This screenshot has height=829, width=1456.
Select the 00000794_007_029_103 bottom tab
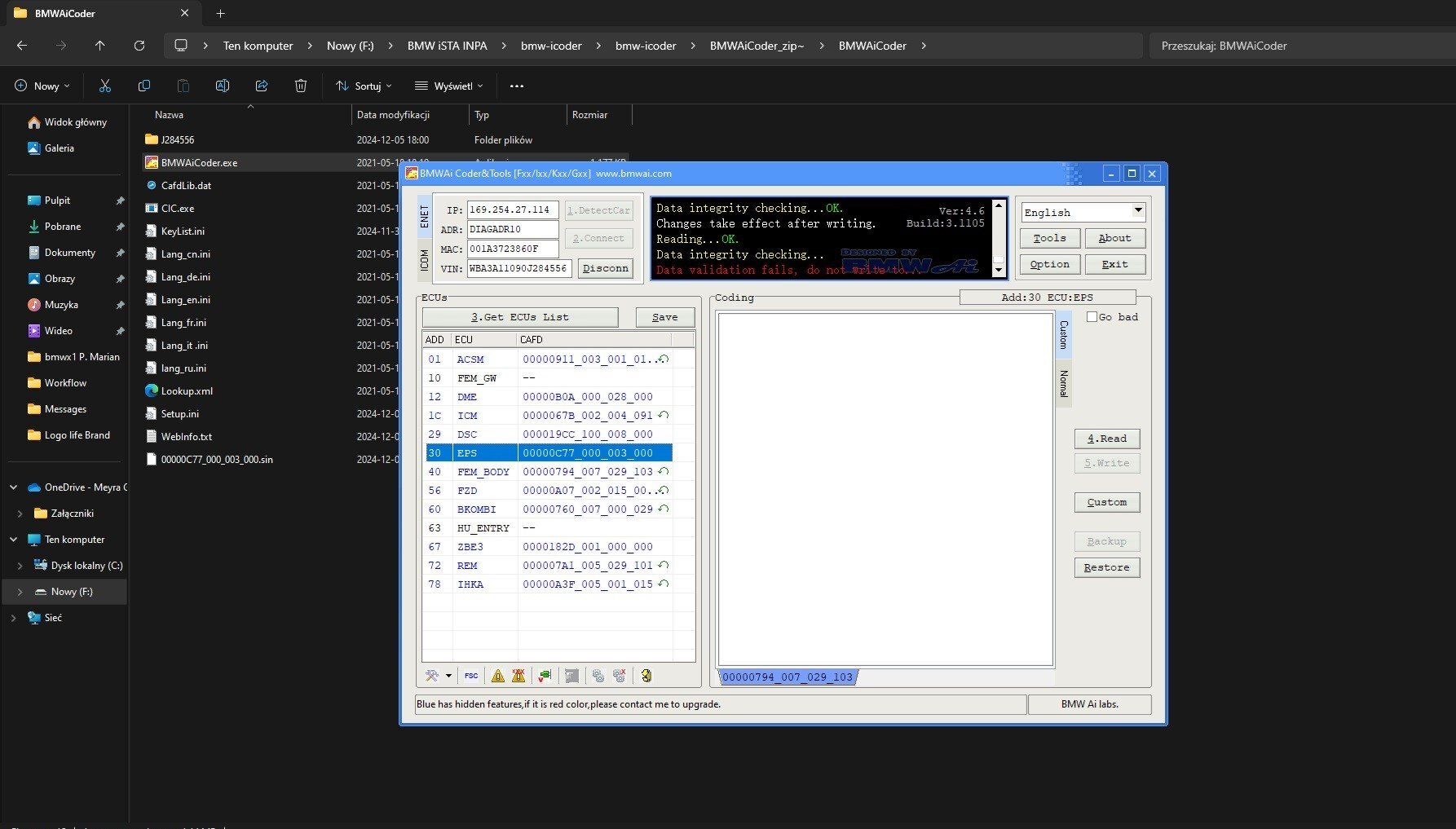(788, 677)
